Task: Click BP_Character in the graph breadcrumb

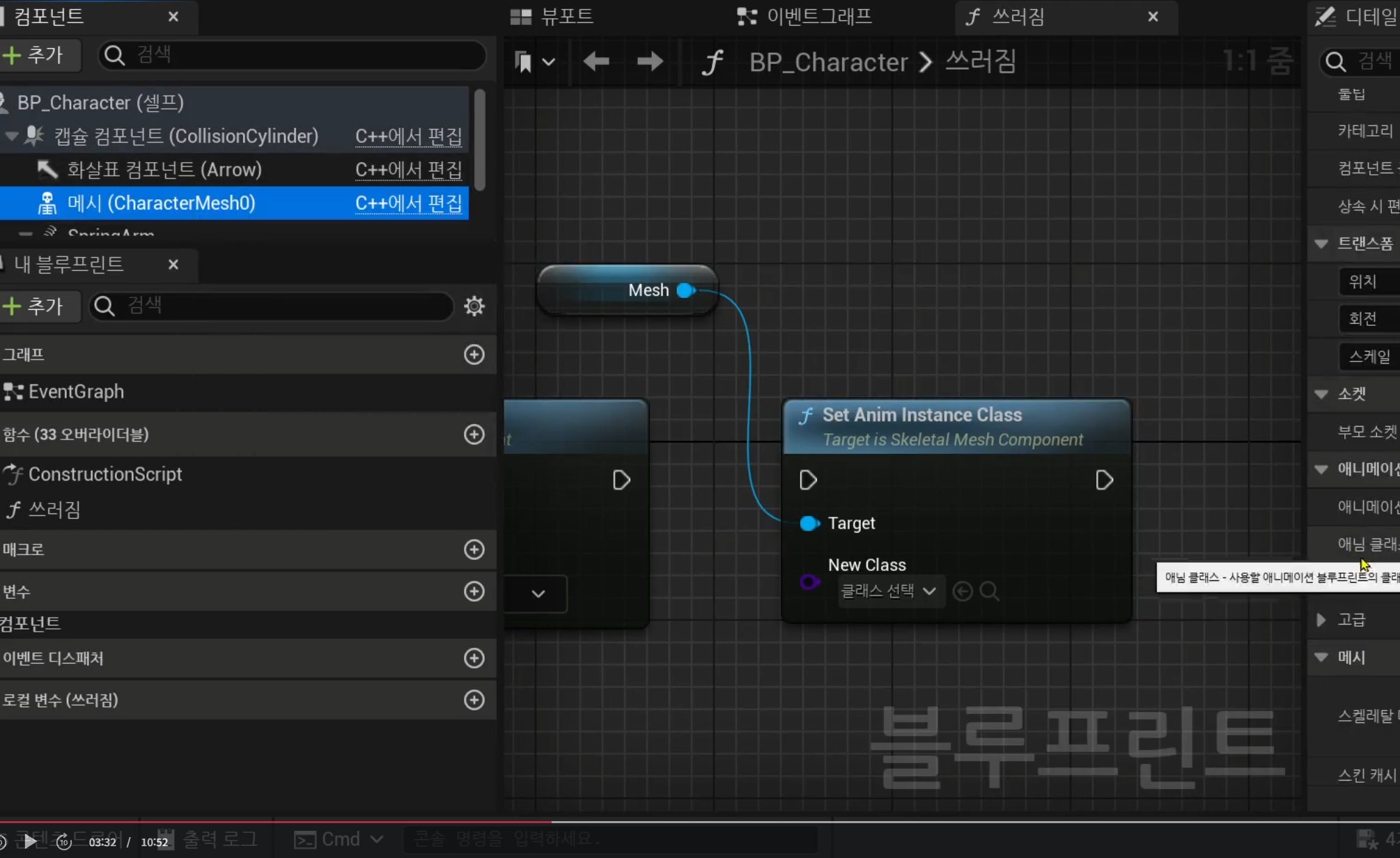Action: (828, 62)
